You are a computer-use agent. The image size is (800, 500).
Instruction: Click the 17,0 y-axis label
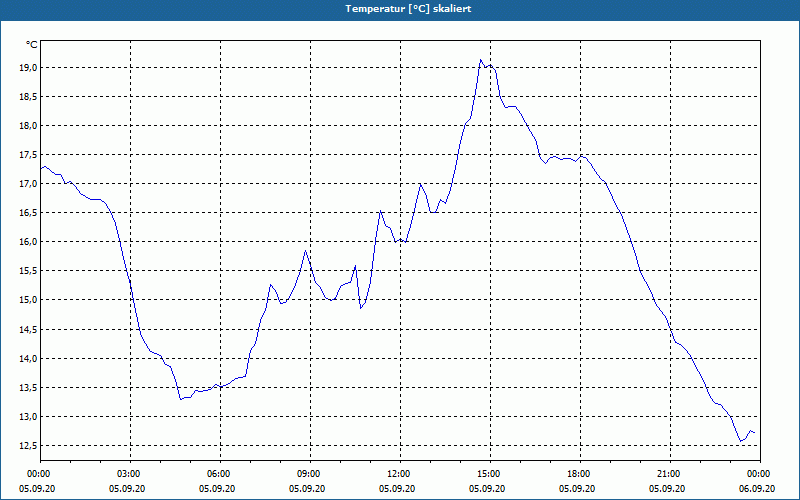(x=28, y=184)
